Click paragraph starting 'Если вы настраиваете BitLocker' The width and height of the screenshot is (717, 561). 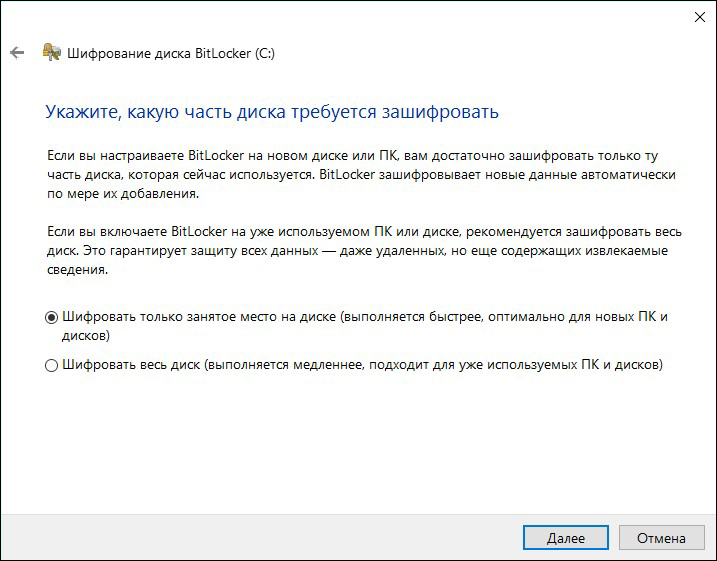coord(361,175)
